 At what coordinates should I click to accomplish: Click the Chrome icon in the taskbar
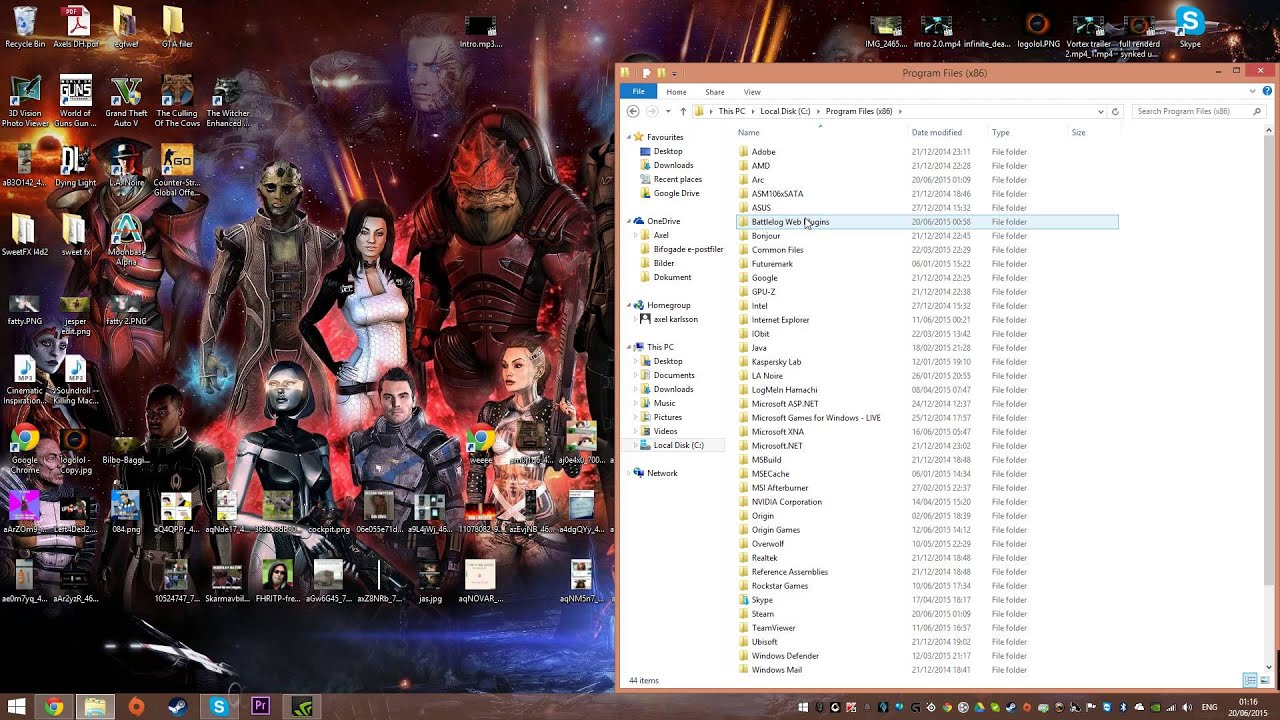[x=54, y=707]
